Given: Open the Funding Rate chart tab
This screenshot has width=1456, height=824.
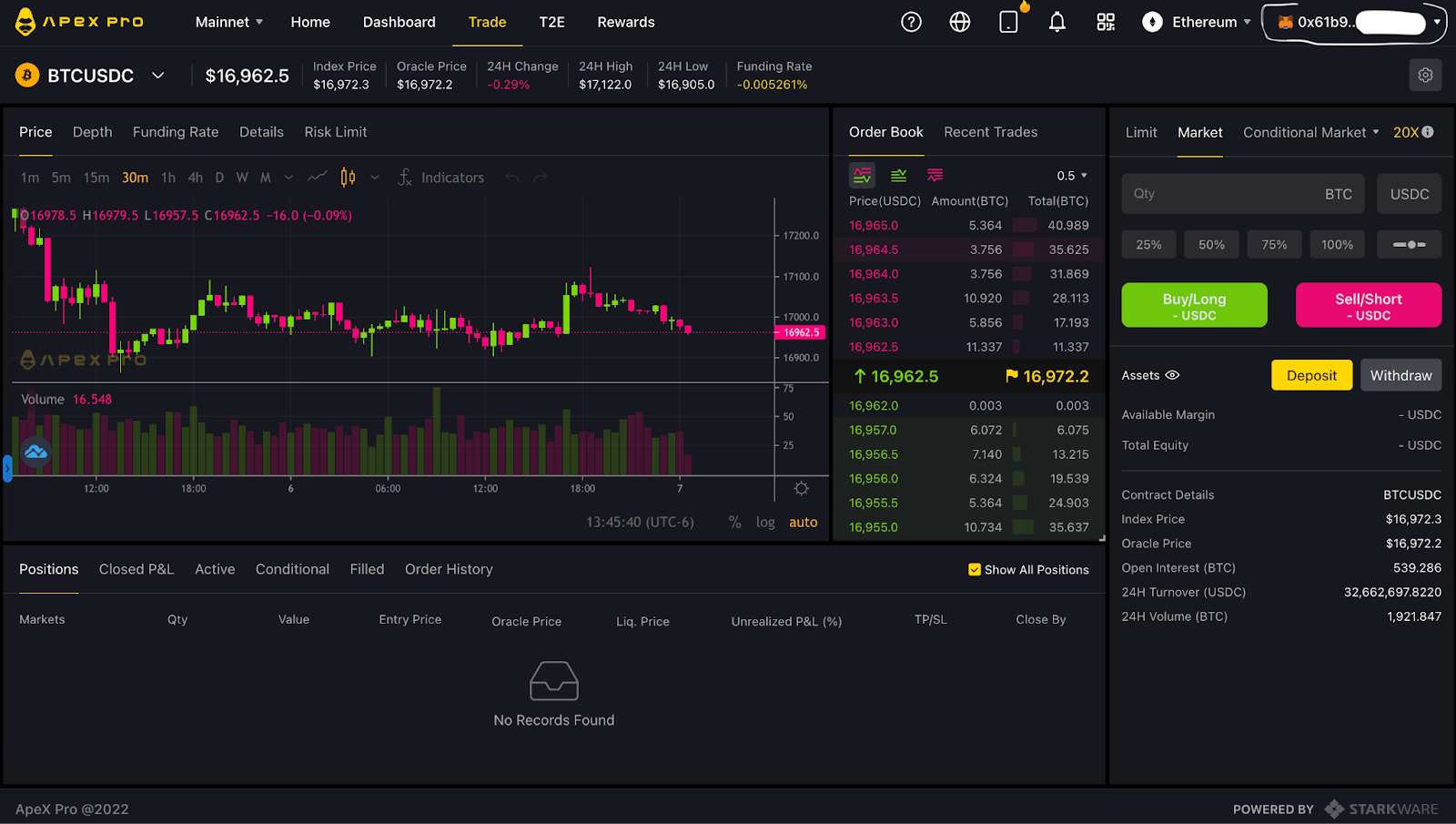Looking at the screenshot, I should pyautogui.click(x=176, y=132).
